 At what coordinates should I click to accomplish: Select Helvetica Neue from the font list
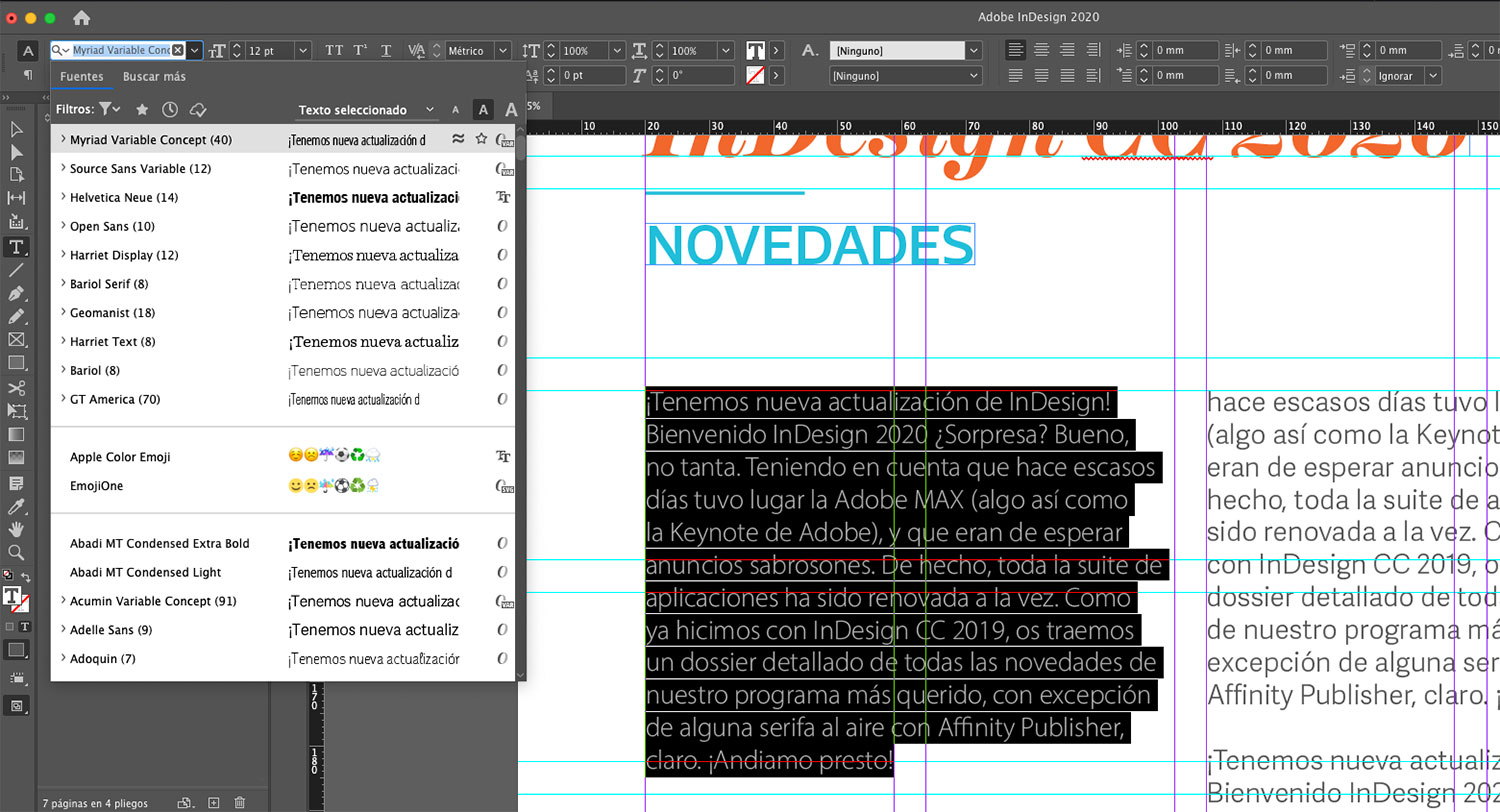tap(124, 198)
